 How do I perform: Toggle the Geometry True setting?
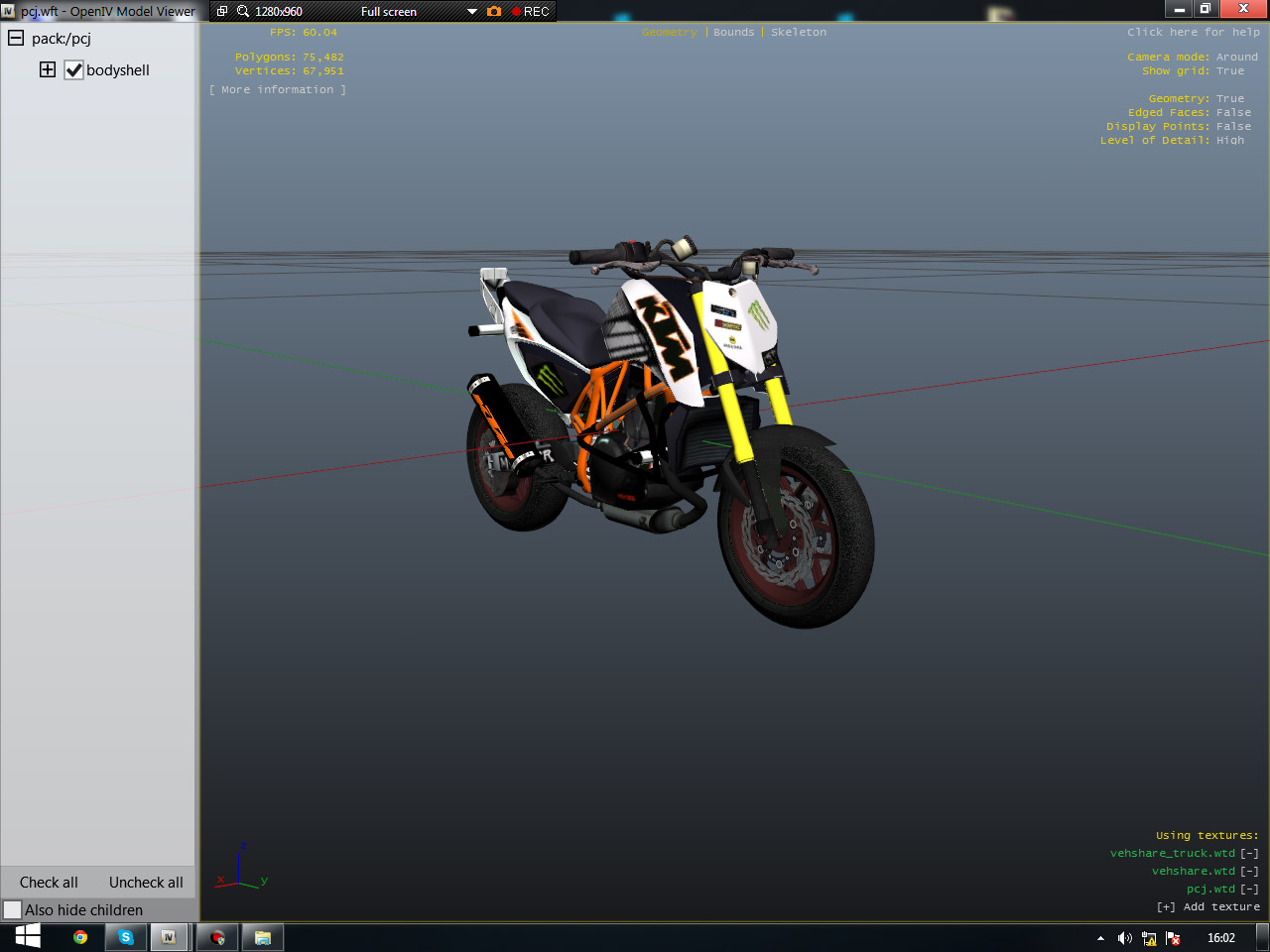(x=1197, y=99)
